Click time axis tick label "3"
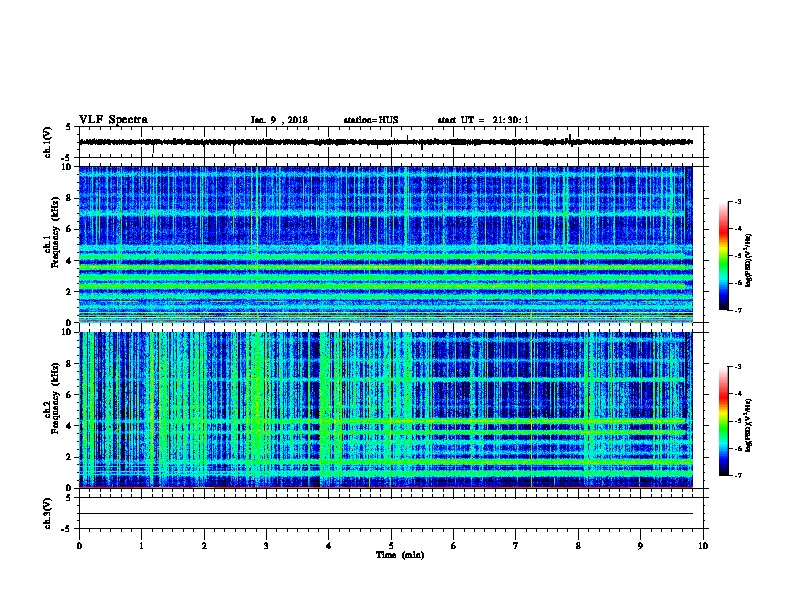Viewport: 792px width, 612px height. pyautogui.click(x=266, y=546)
